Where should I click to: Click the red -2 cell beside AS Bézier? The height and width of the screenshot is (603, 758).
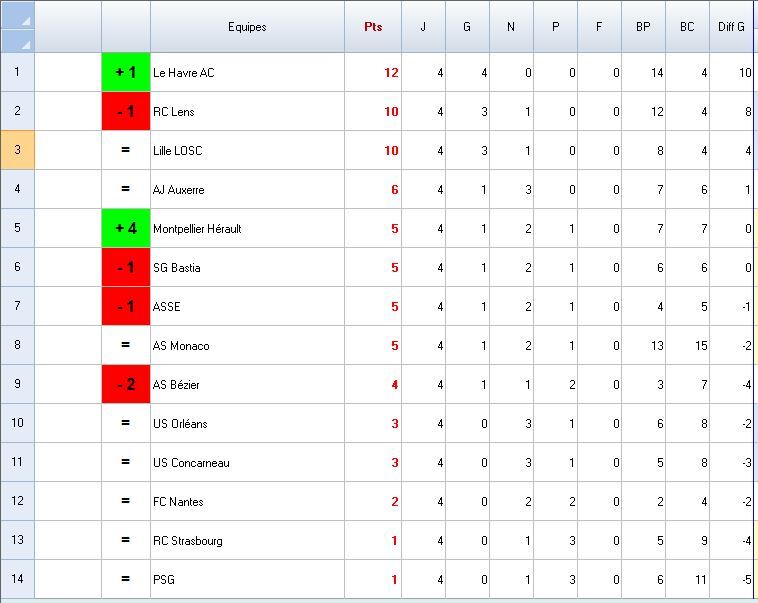(x=126, y=384)
